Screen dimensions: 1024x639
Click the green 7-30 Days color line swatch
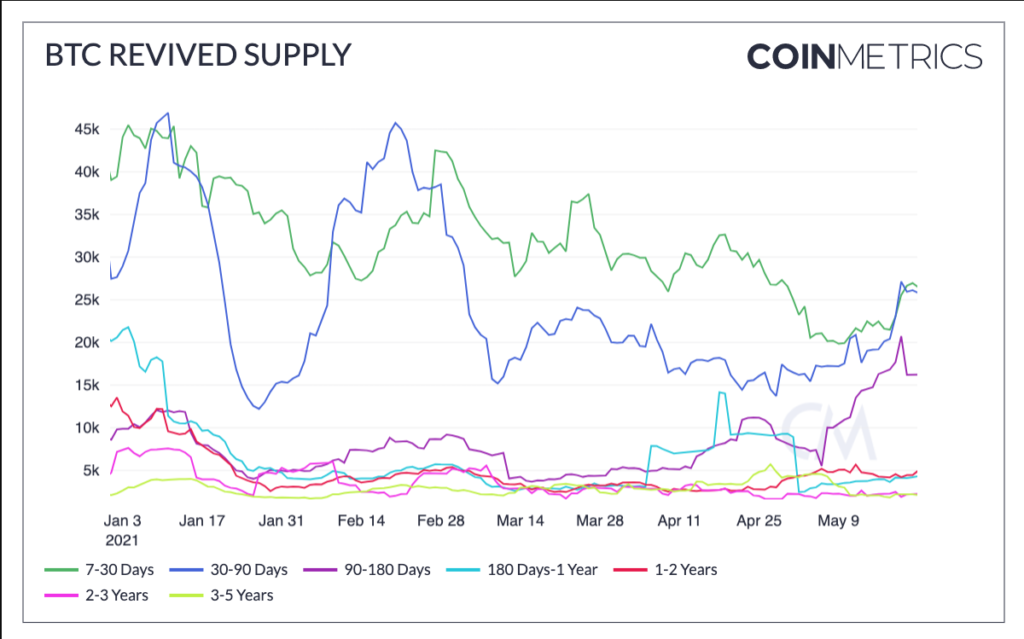(x=61, y=570)
